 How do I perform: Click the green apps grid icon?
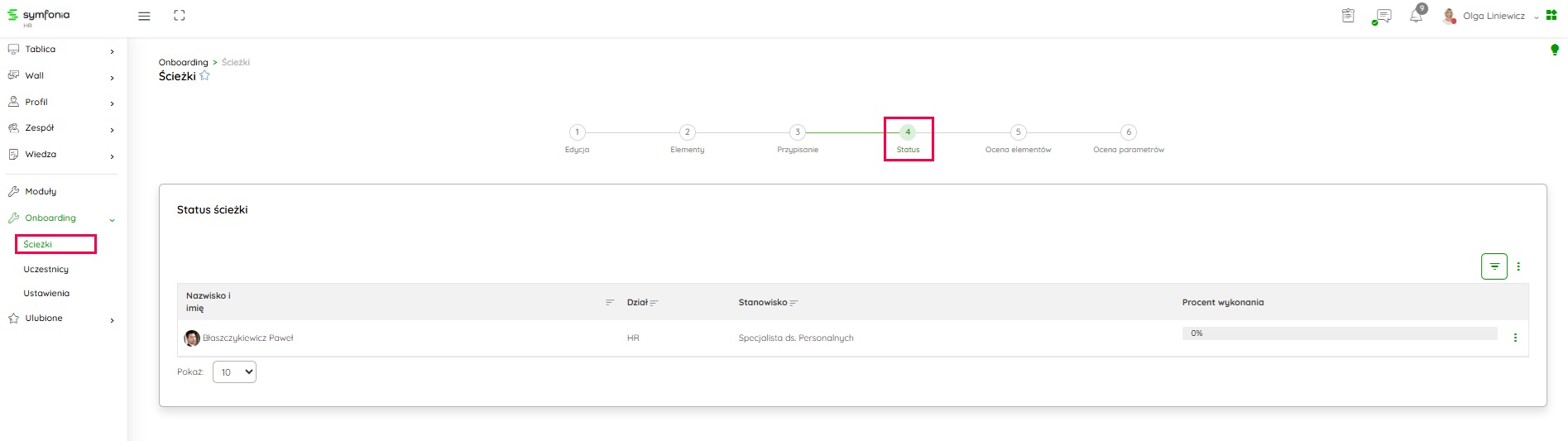click(x=1551, y=16)
